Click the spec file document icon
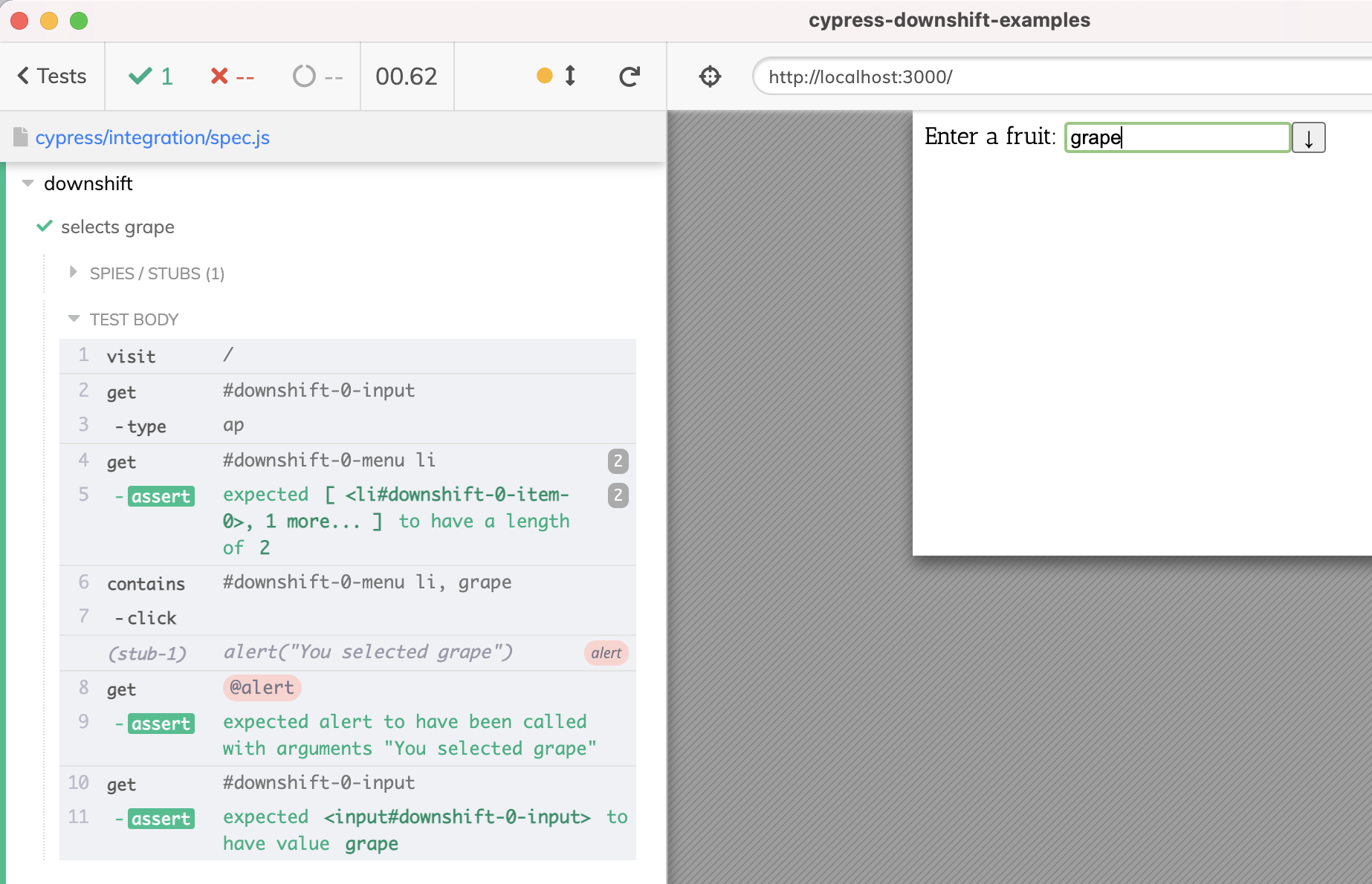The height and width of the screenshot is (884, 1372). click(21, 137)
